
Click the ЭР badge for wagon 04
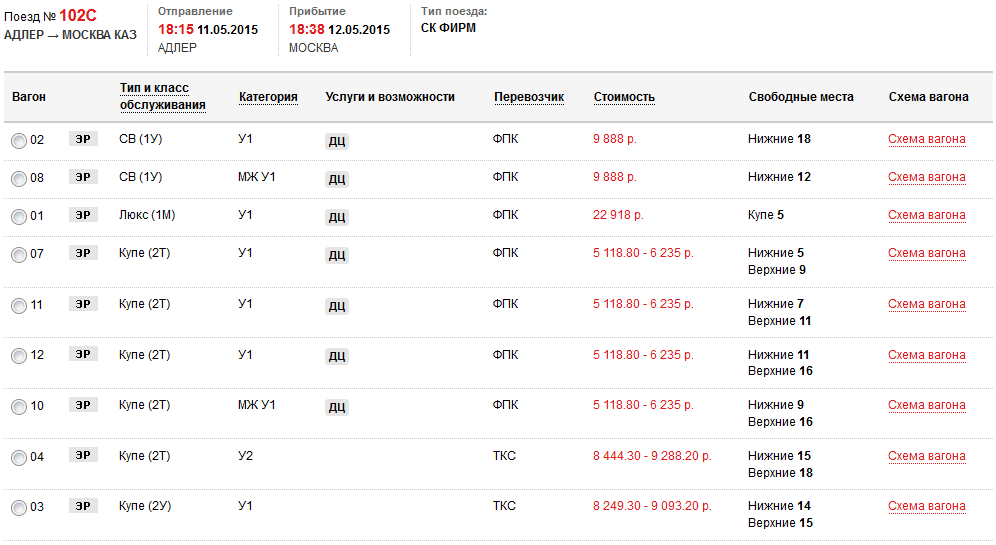(x=83, y=456)
